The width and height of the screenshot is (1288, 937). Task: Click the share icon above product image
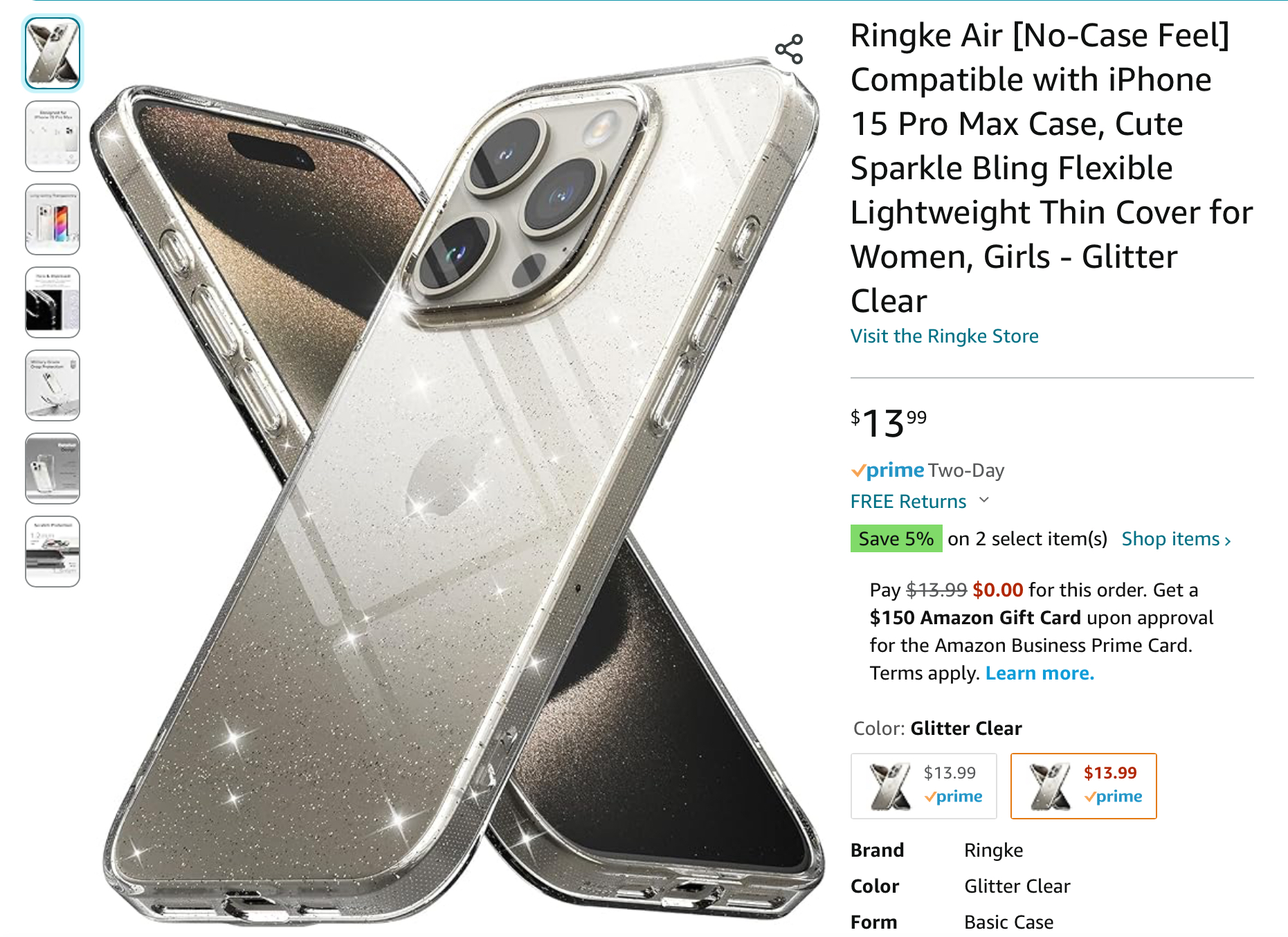(789, 50)
